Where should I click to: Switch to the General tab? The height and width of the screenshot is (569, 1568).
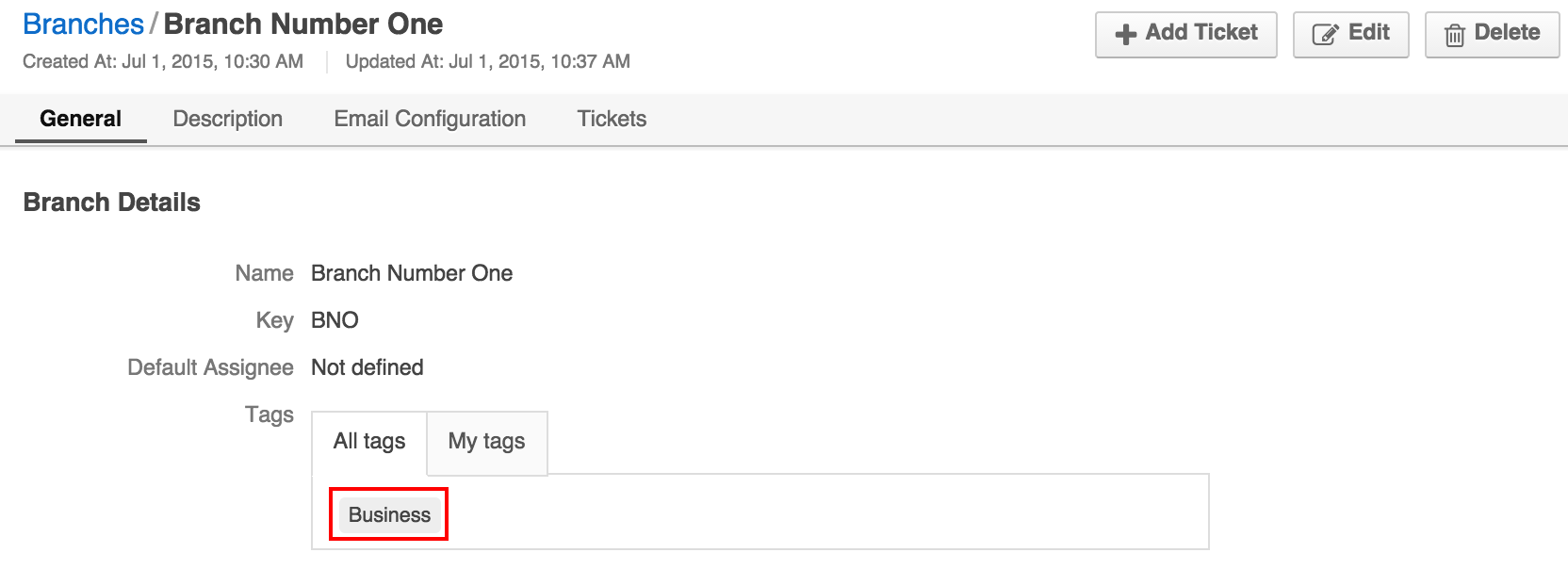[80, 119]
